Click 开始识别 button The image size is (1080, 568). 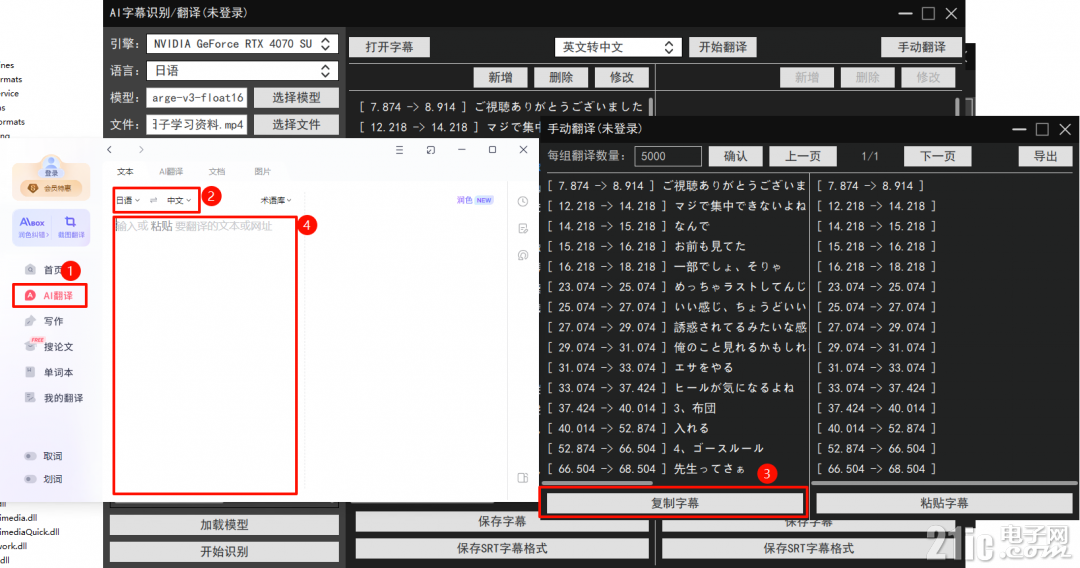[x=225, y=551]
